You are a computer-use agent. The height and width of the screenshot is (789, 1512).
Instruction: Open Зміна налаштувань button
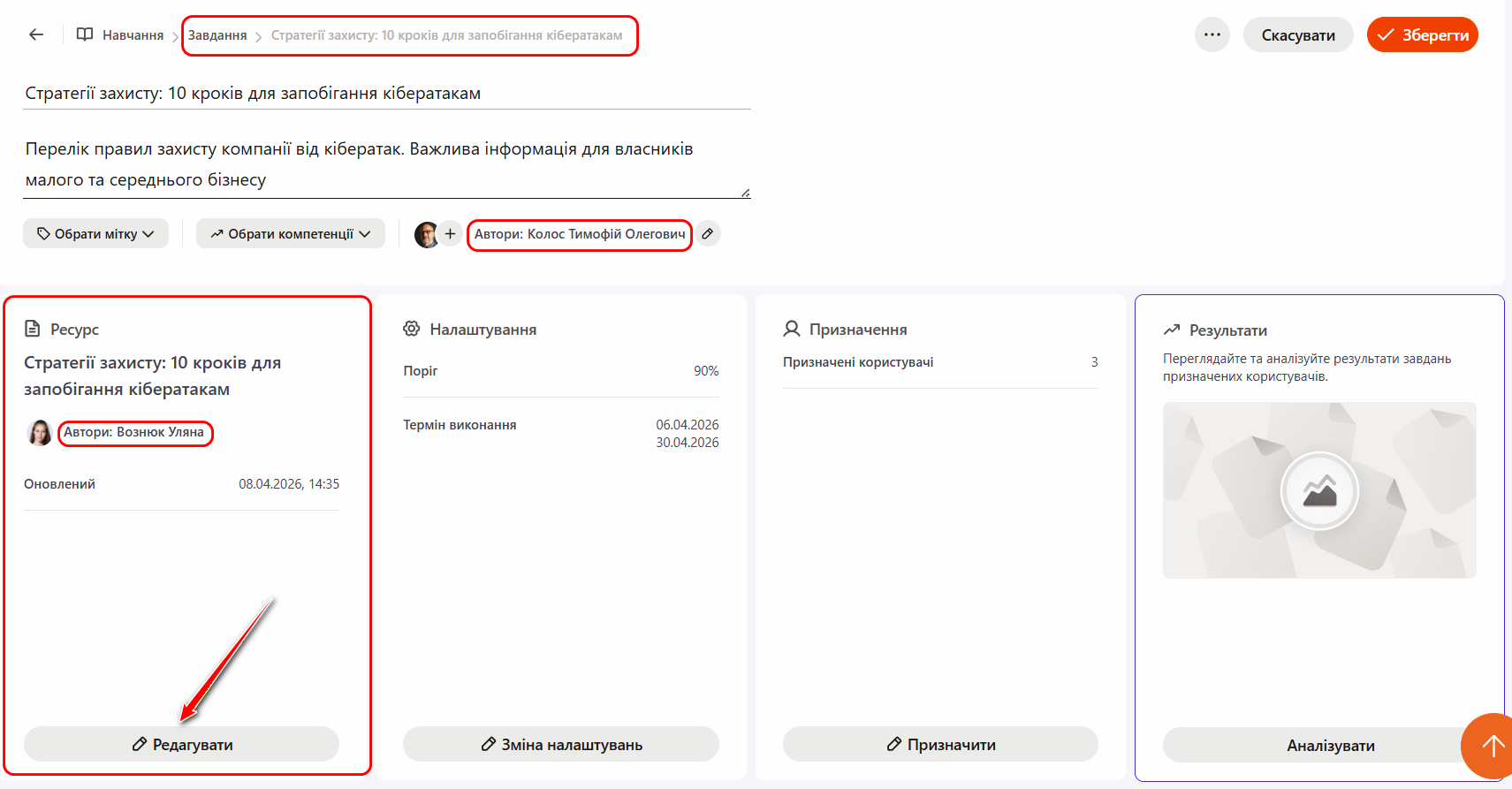(x=560, y=745)
